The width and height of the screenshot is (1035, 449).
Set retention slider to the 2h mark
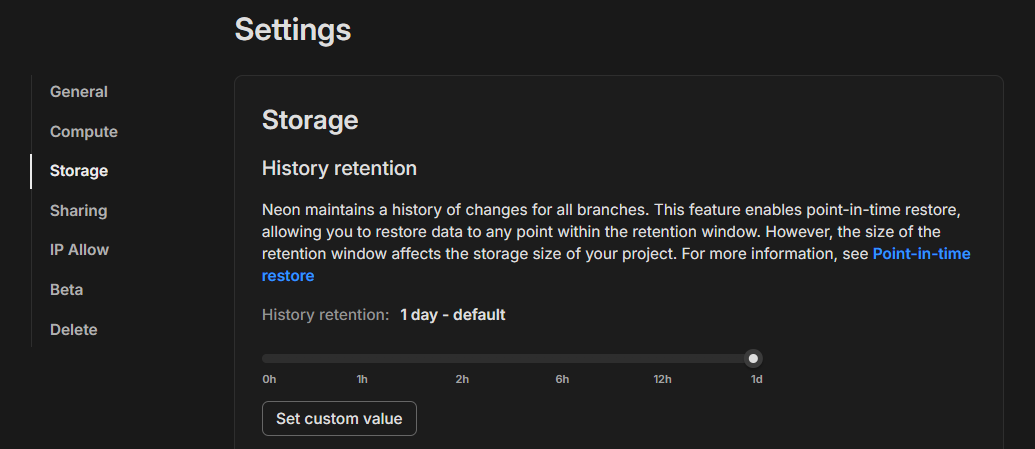[x=462, y=358]
